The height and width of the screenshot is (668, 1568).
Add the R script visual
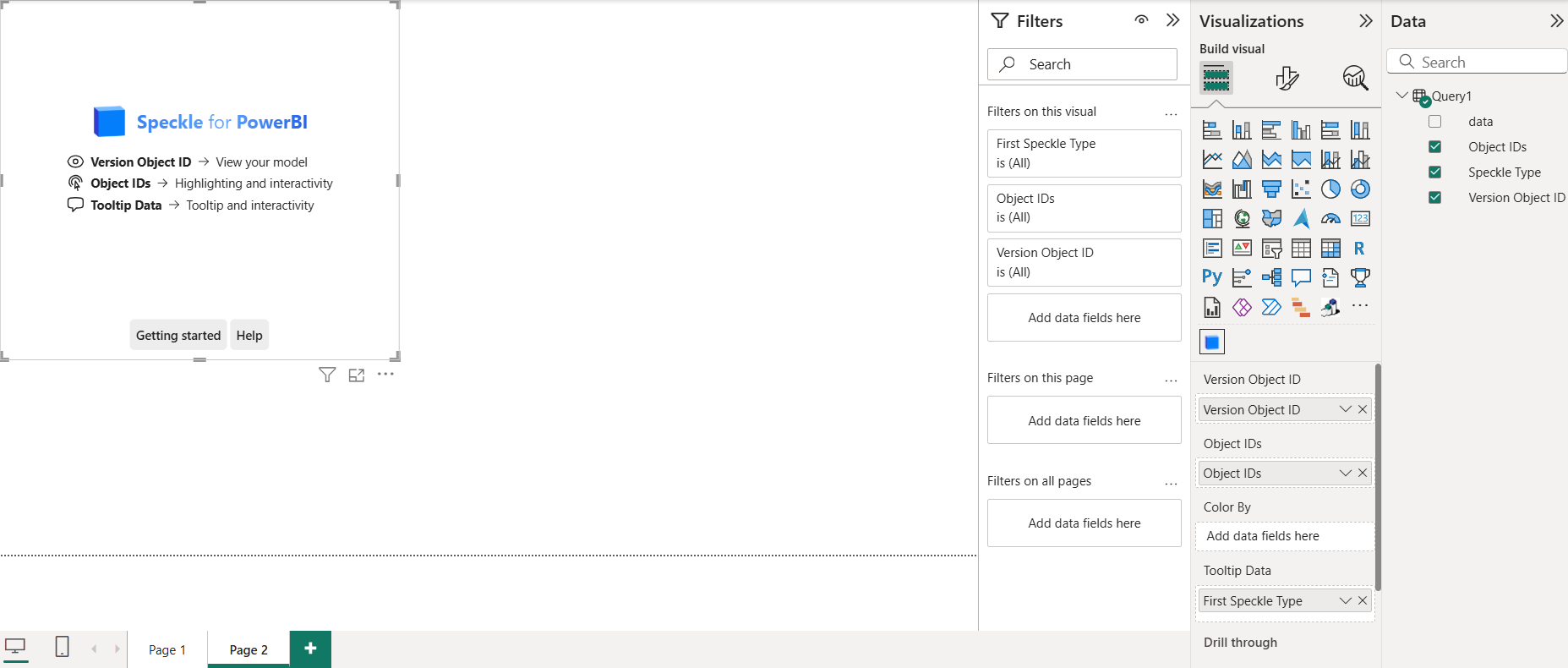click(x=1360, y=249)
